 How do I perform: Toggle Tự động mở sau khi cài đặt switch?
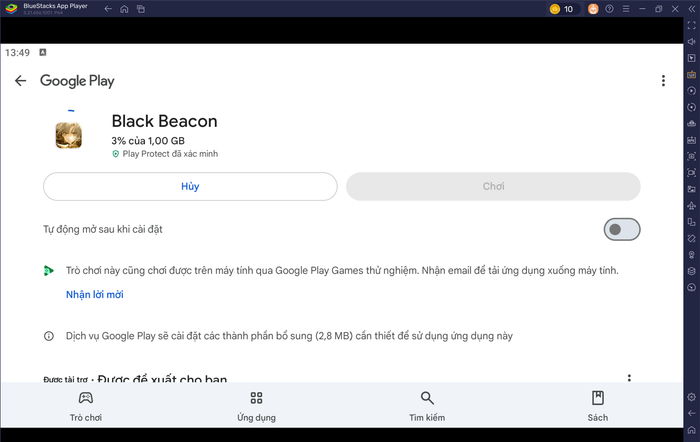622,229
